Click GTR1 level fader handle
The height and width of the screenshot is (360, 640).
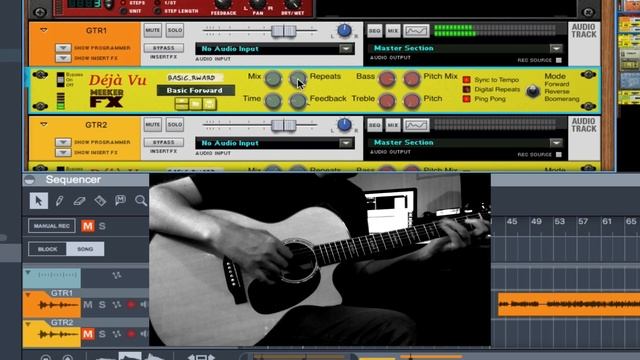tap(283, 31)
